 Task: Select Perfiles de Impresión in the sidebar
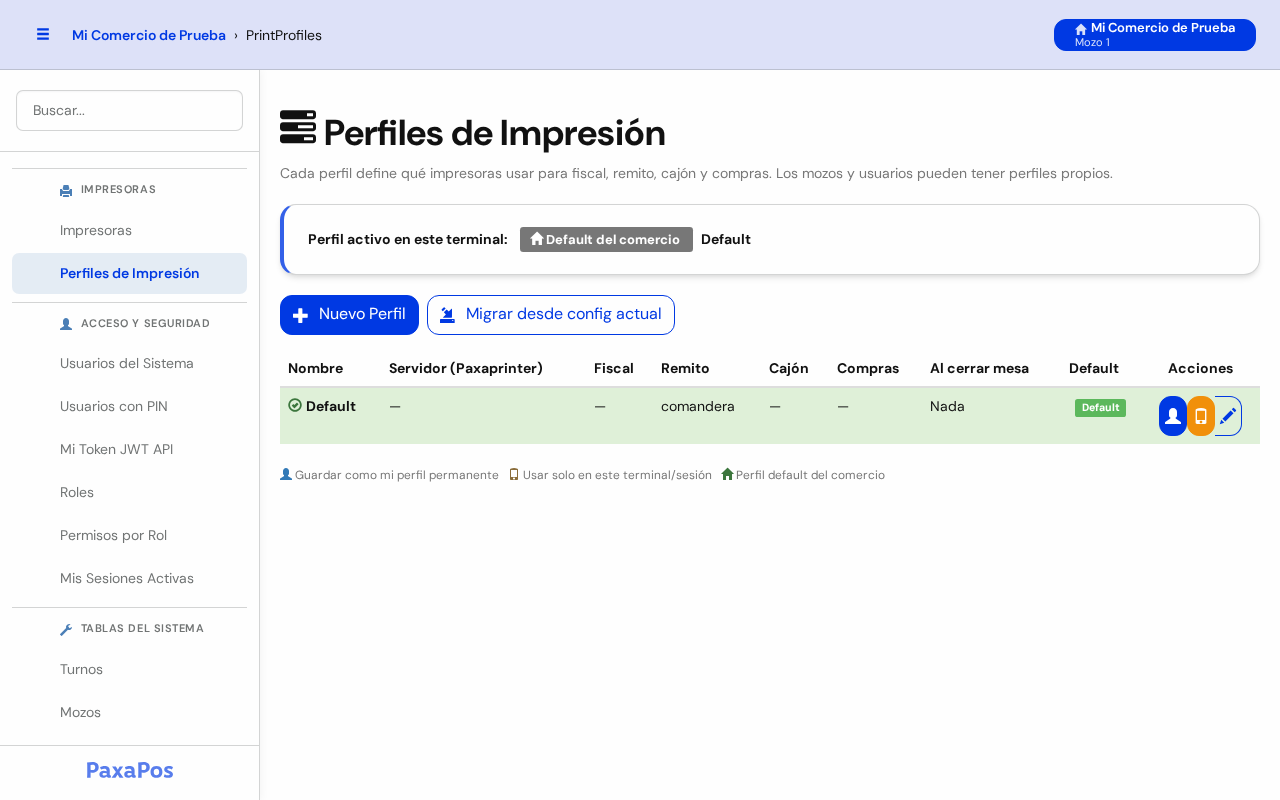coord(130,273)
